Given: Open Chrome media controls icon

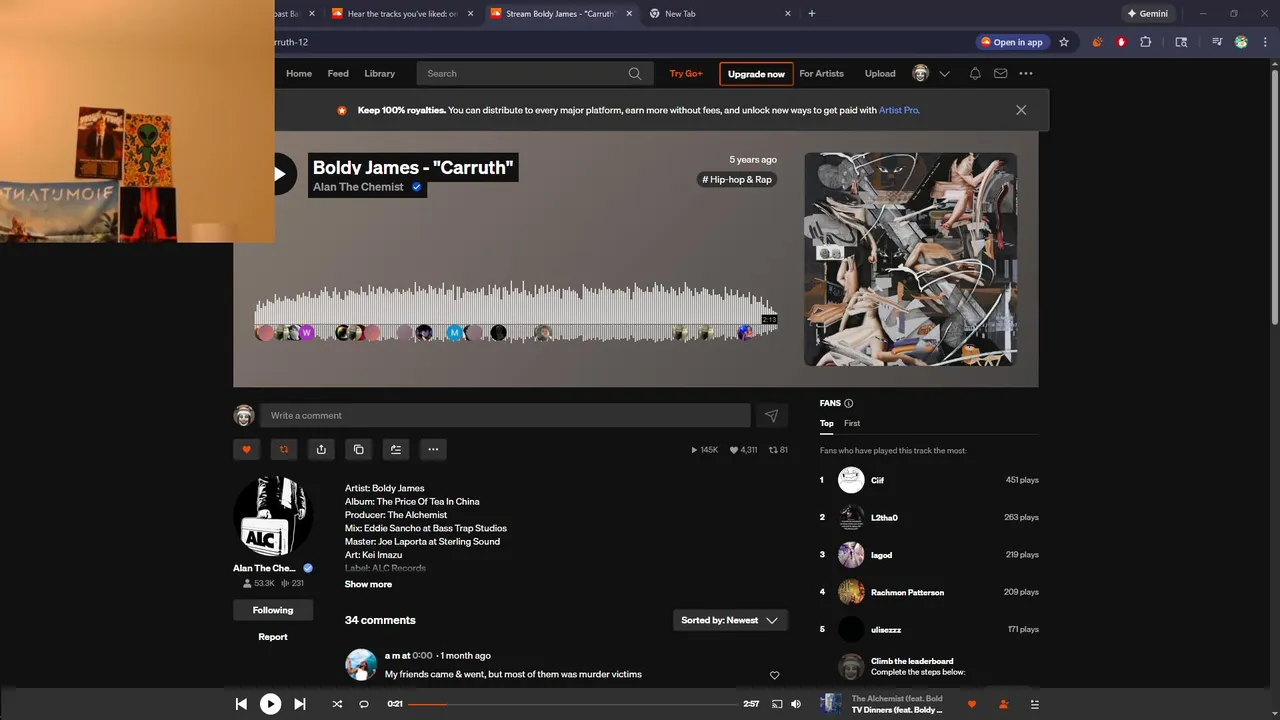Looking at the screenshot, I should click(1217, 42).
